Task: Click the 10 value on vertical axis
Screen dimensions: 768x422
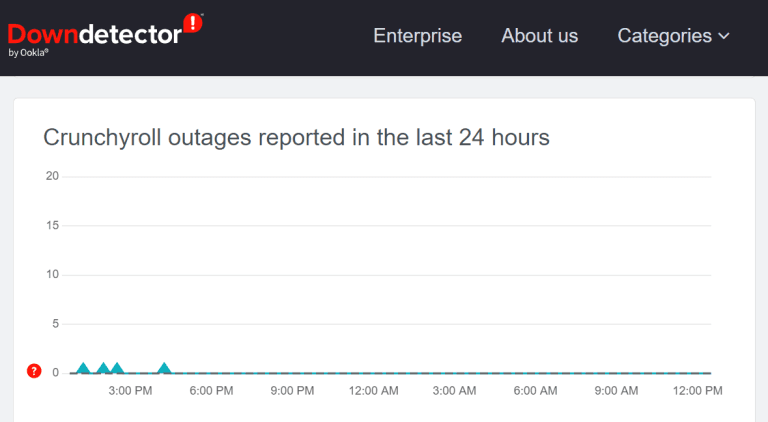Action: 52,275
